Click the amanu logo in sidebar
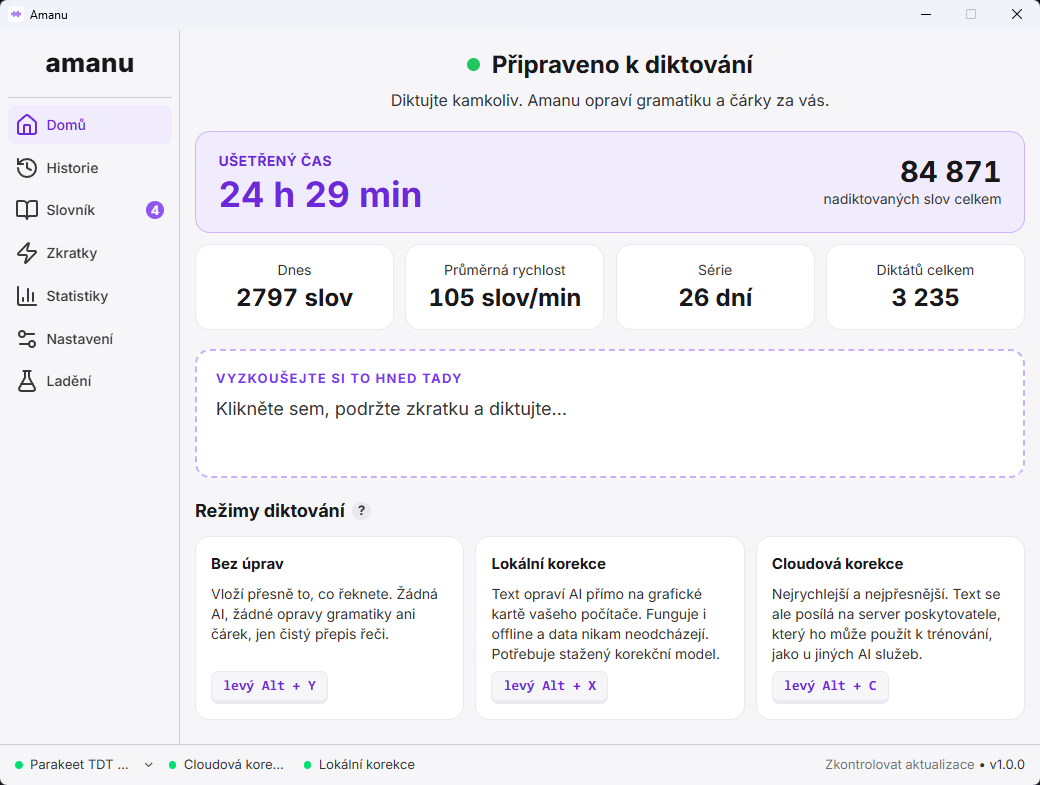 pyautogui.click(x=90, y=63)
